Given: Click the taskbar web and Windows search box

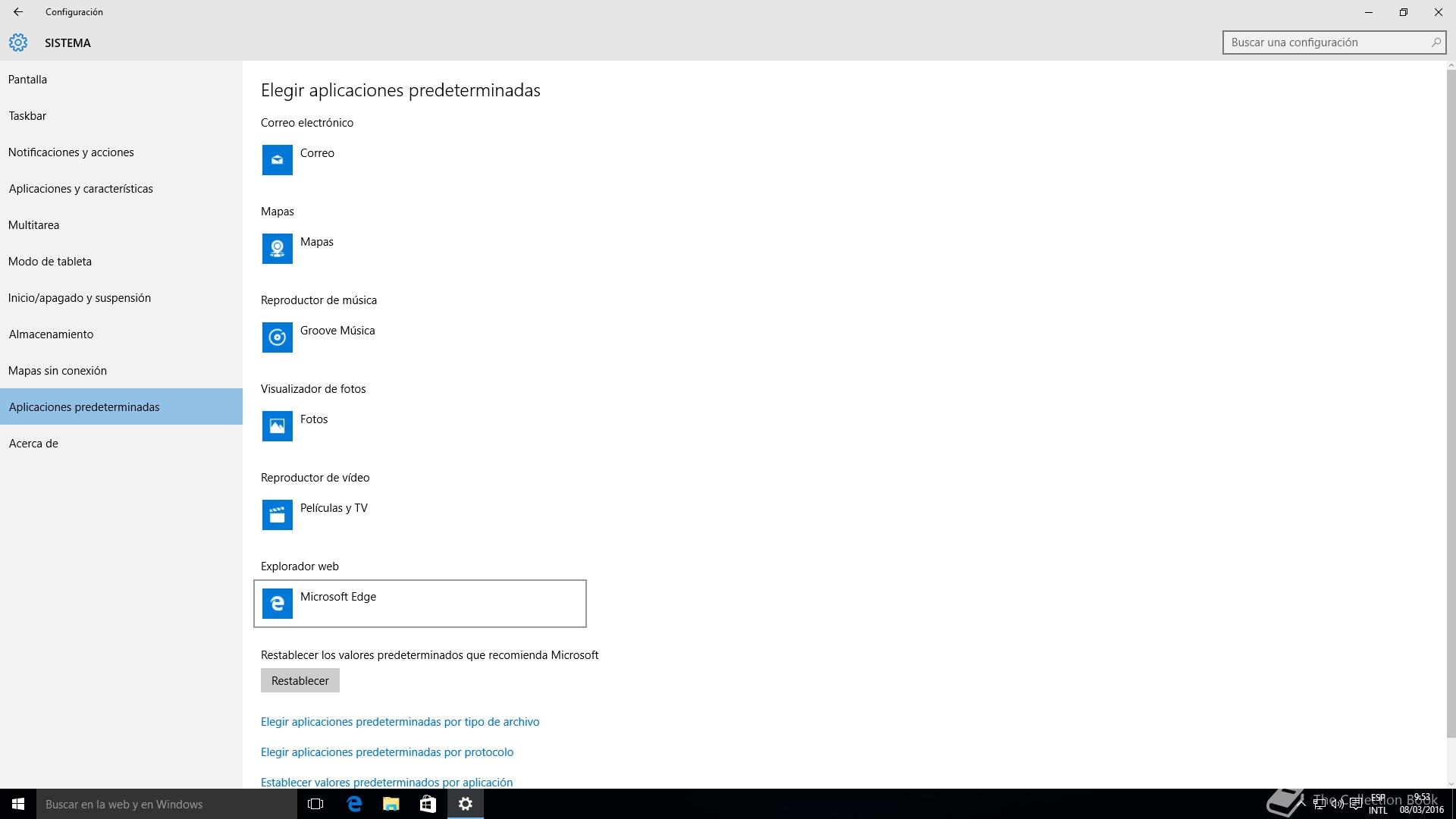Looking at the screenshot, I should pyautogui.click(x=167, y=804).
